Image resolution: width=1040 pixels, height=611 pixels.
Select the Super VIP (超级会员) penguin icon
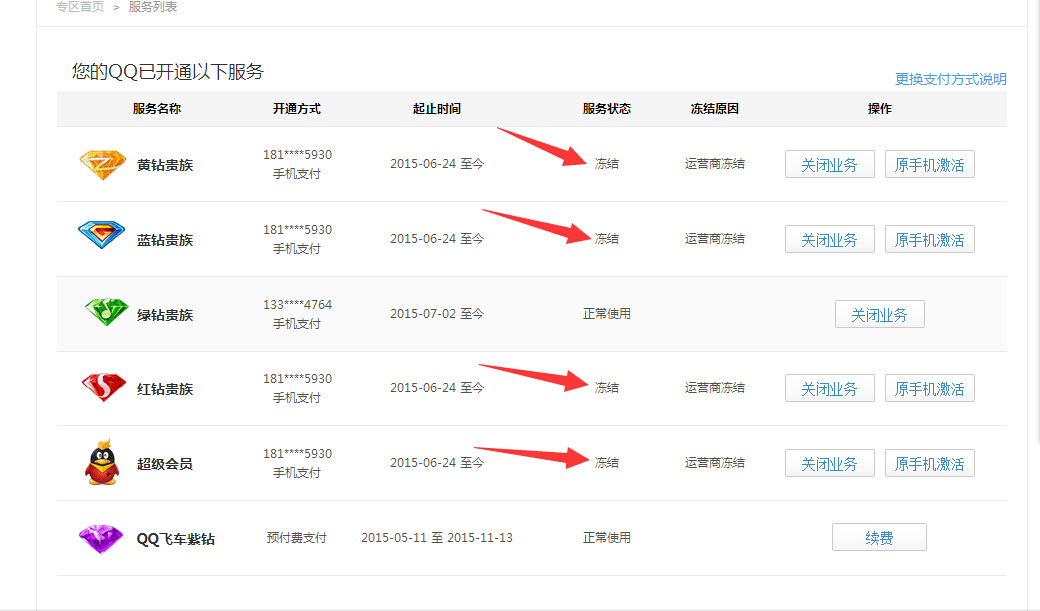101,462
